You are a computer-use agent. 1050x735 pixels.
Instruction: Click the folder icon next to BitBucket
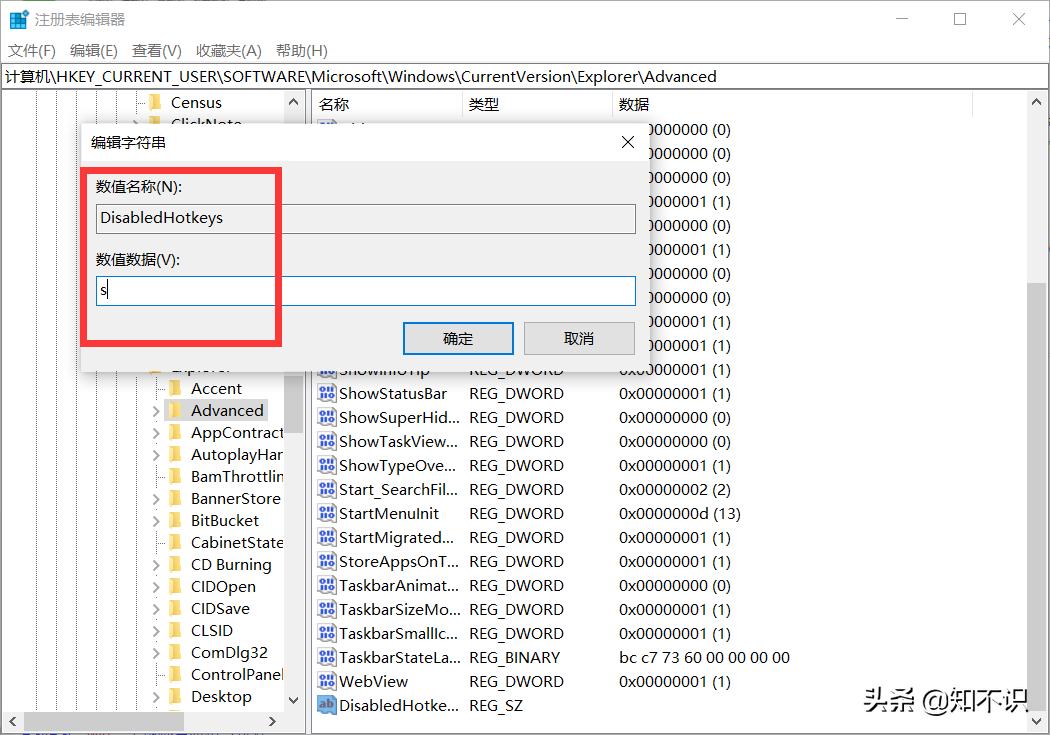pos(175,520)
